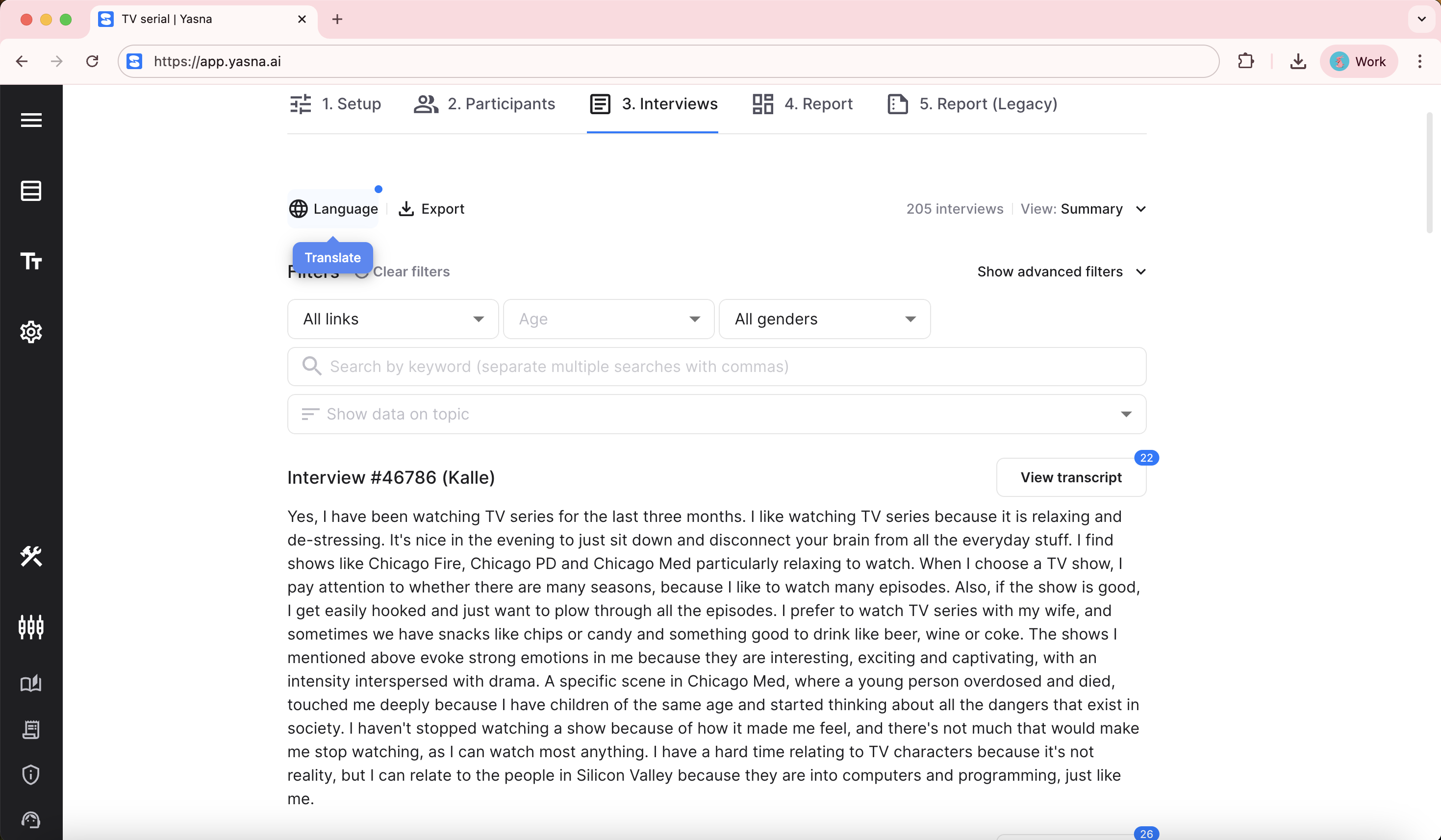
Task: Switch to the 4. Report tab
Action: point(802,104)
